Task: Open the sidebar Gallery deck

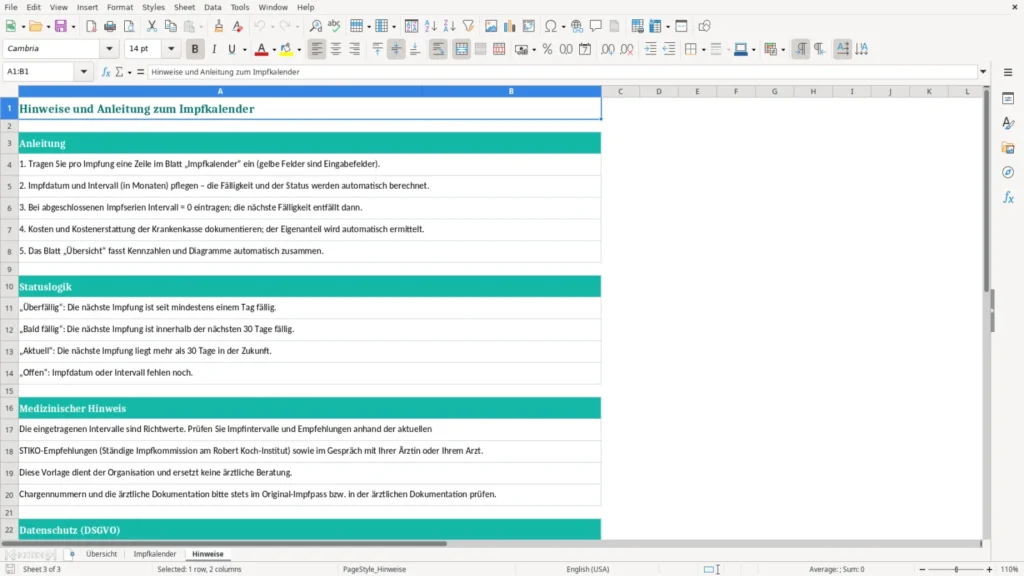Action: [1008, 148]
